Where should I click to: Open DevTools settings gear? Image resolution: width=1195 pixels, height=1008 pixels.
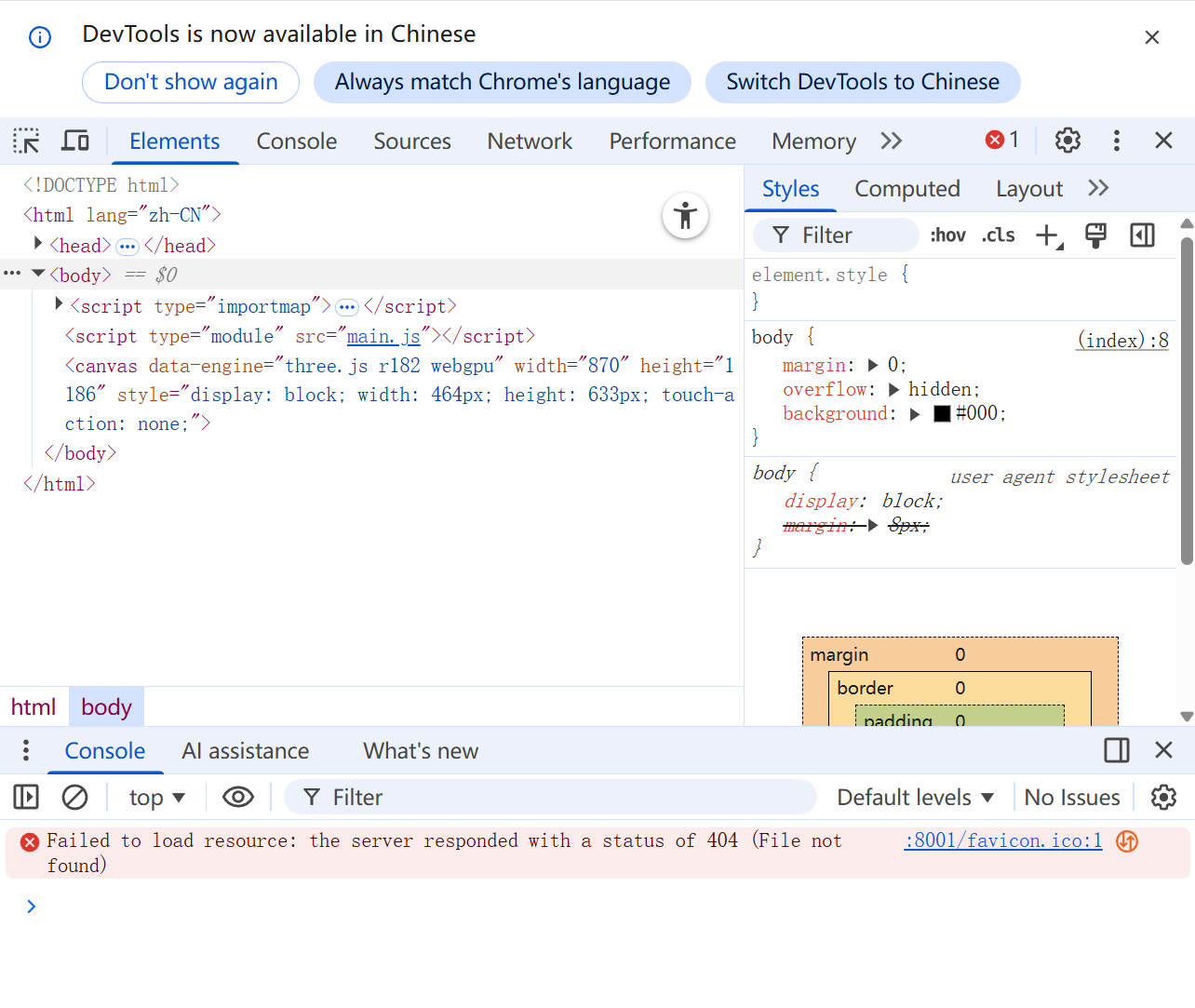point(1067,141)
